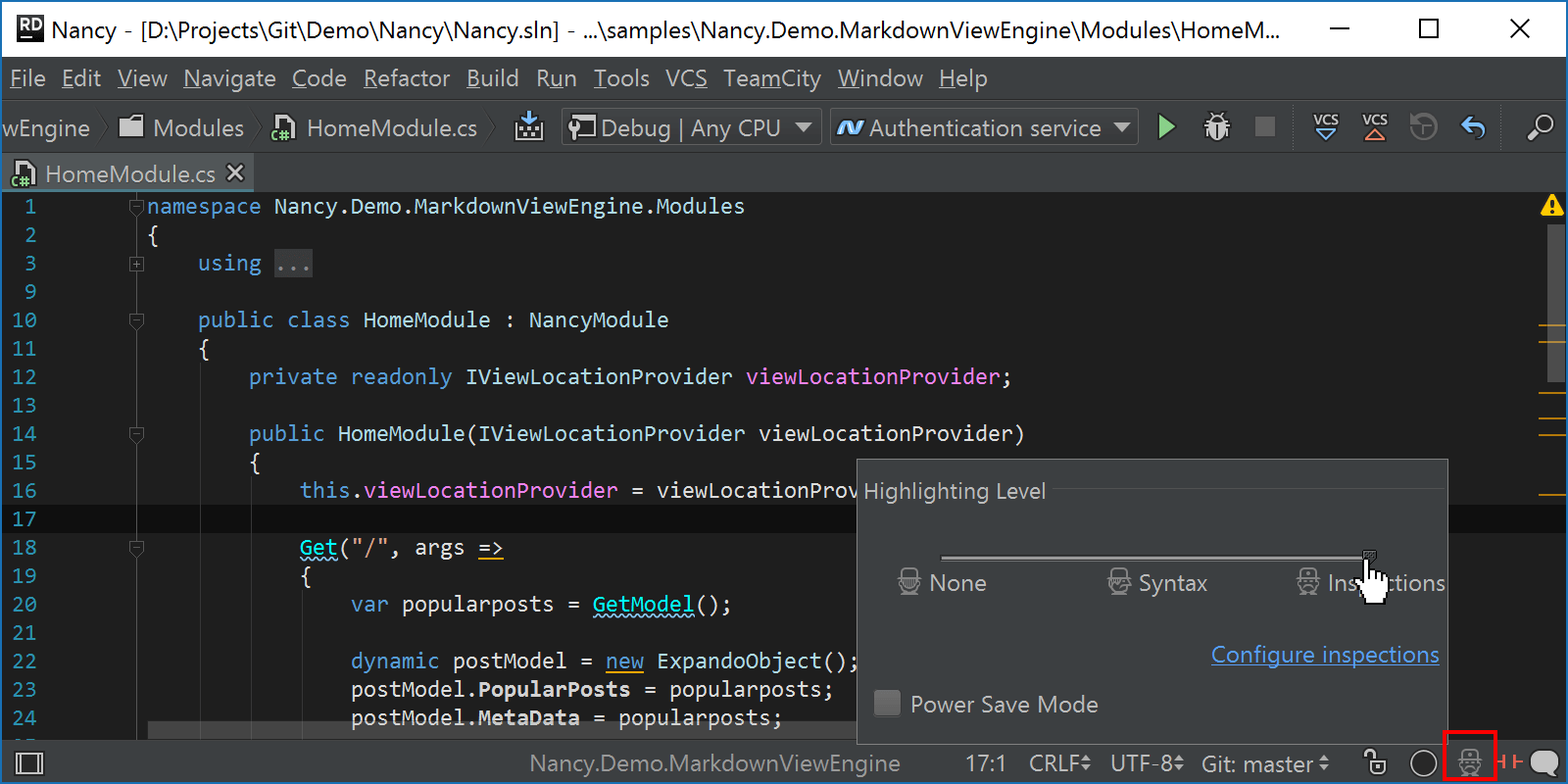This screenshot has height=784, width=1568.
Task: Click the Modules breadcrumb folder
Action: click(181, 127)
